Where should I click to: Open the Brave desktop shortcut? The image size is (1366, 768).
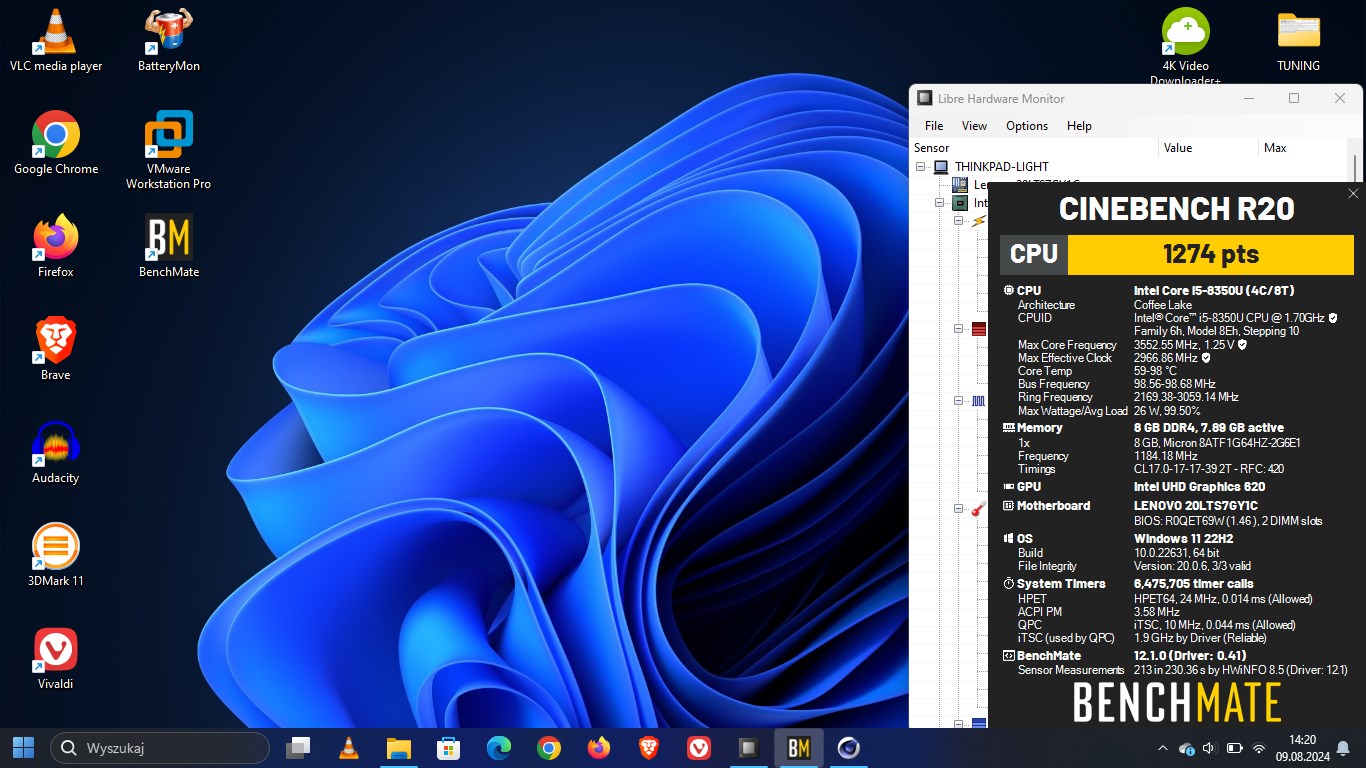[x=56, y=349]
